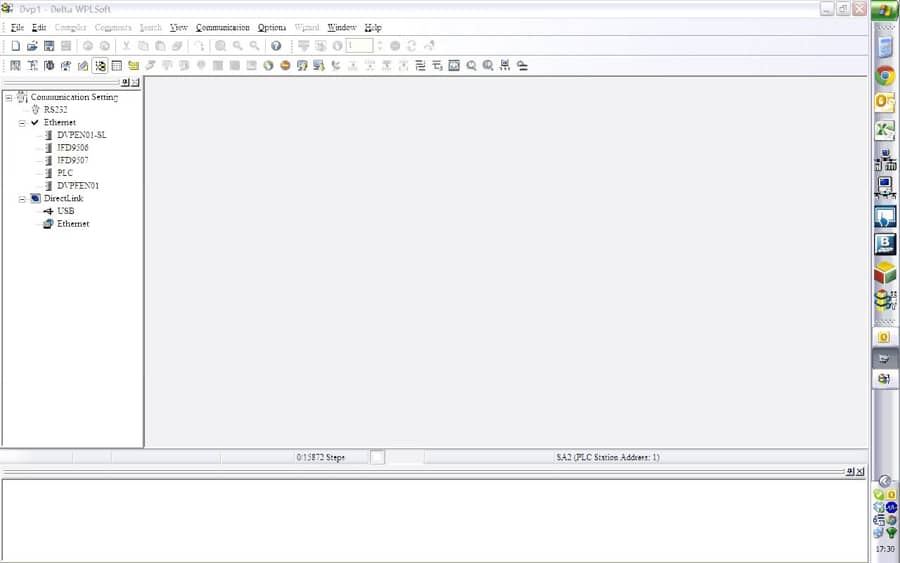Open the Options menu
Viewport: 900px width, 563px height.
[271, 28]
